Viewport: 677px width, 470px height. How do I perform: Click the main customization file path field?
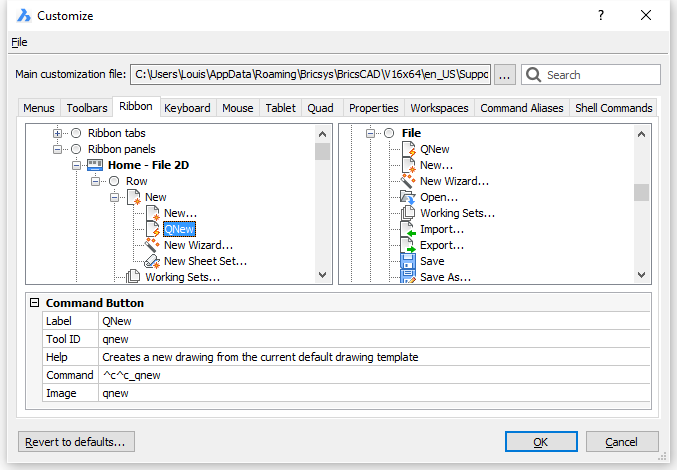pyautogui.click(x=310, y=75)
